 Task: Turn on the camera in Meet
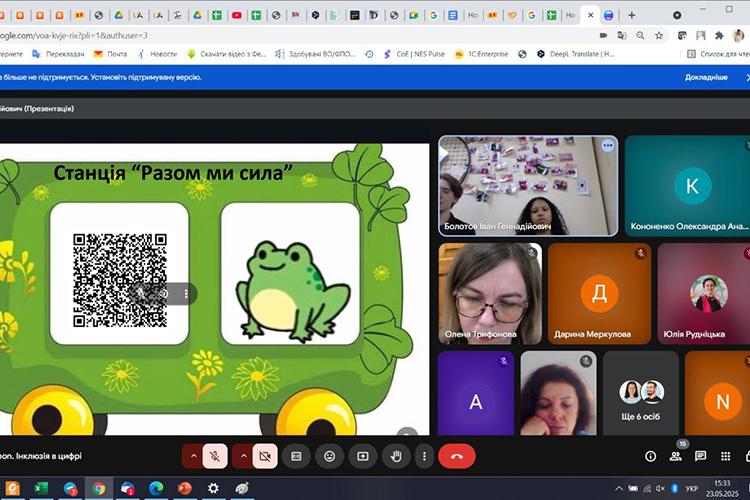265,456
